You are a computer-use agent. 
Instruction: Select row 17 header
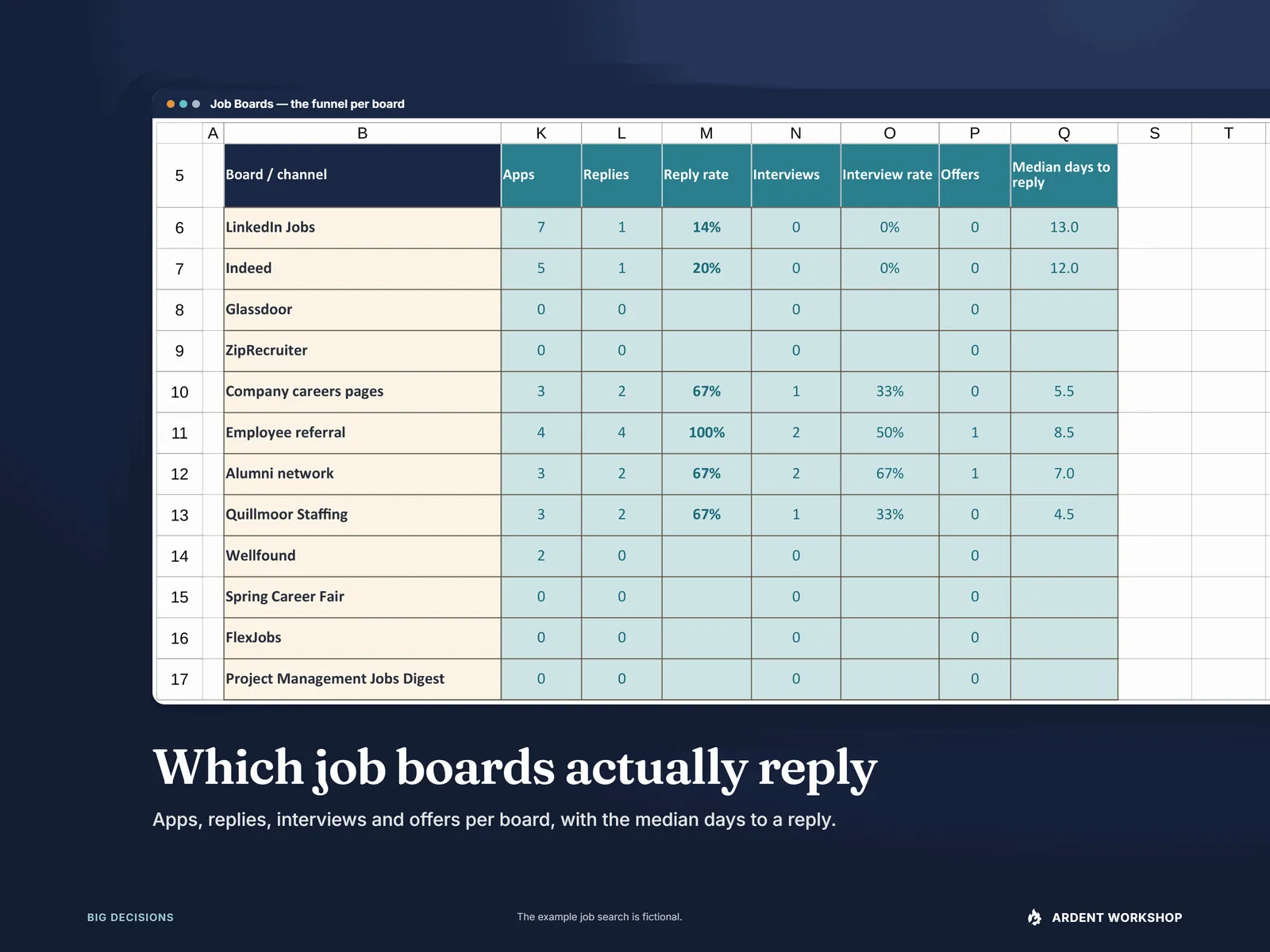click(x=179, y=679)
